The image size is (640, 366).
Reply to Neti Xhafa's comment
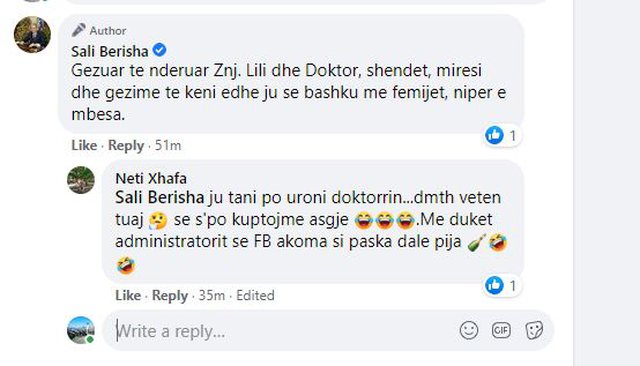pyautogui.click(x=170, y=295)
